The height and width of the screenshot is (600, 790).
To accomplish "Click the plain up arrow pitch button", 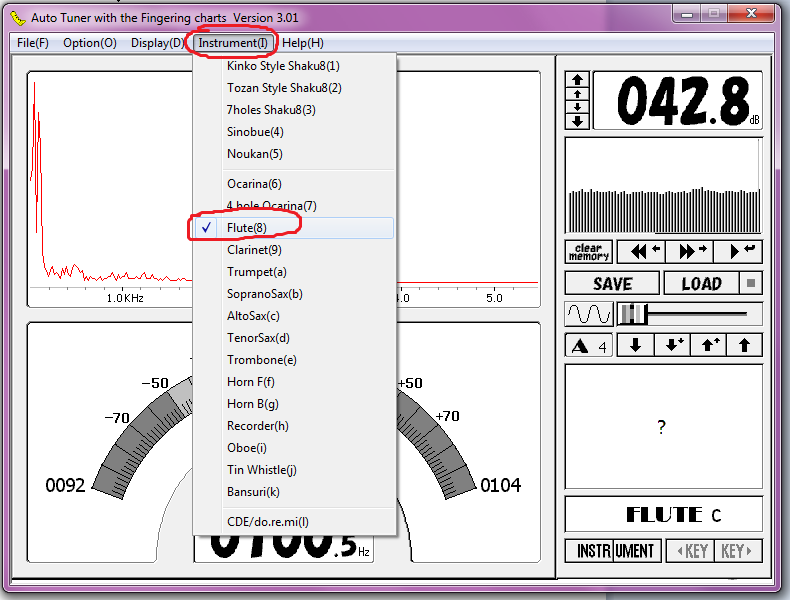I will 743,346.
